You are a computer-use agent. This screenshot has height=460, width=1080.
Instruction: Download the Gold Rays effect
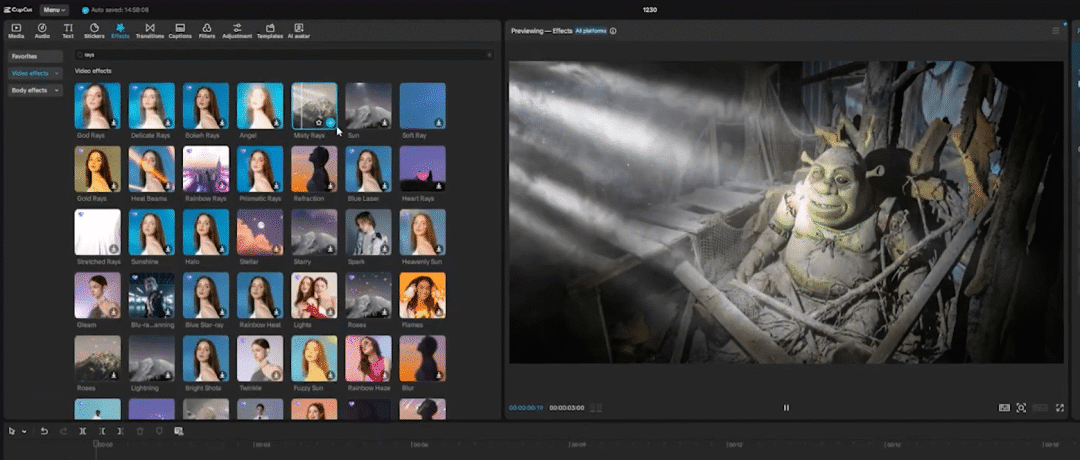click(x=114, y=186)
